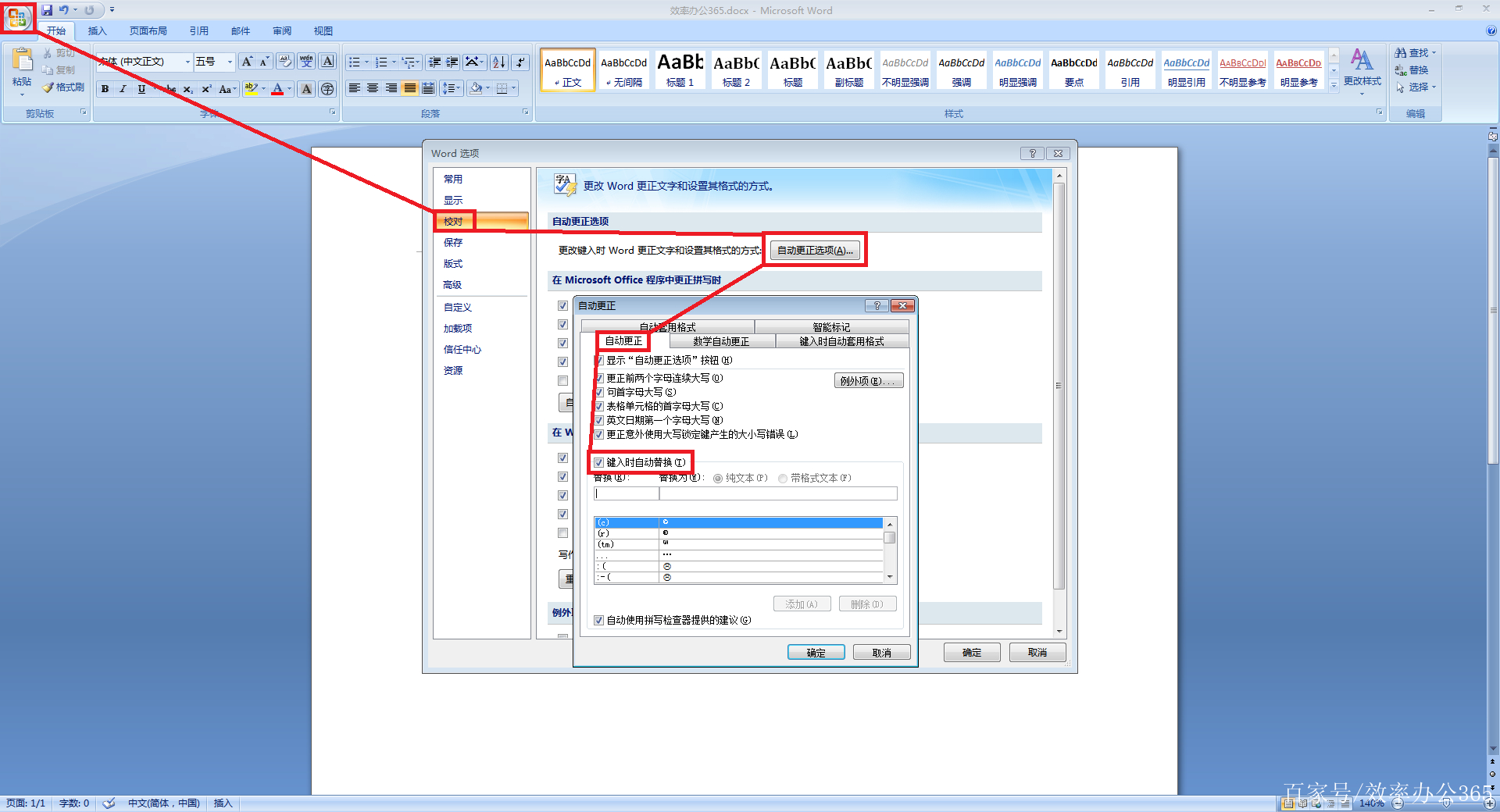1500x812 pixels.
Task: Expand bullets list dropdown arrow
Action: point(367,62)
